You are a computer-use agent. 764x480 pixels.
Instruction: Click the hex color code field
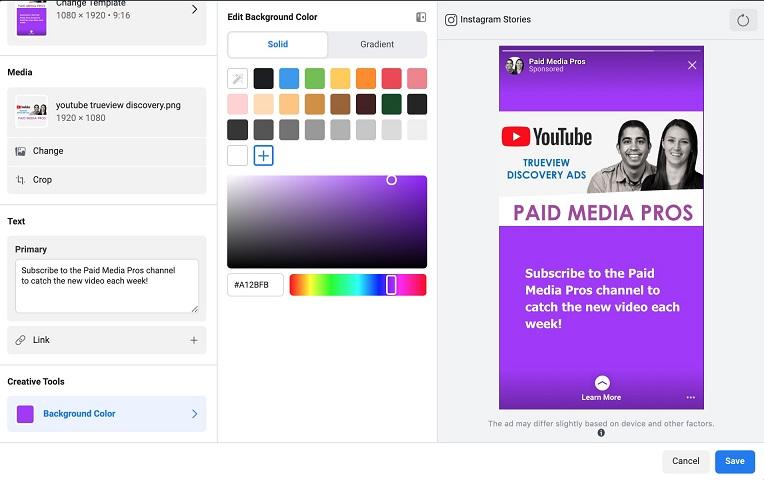coord(255,285)
